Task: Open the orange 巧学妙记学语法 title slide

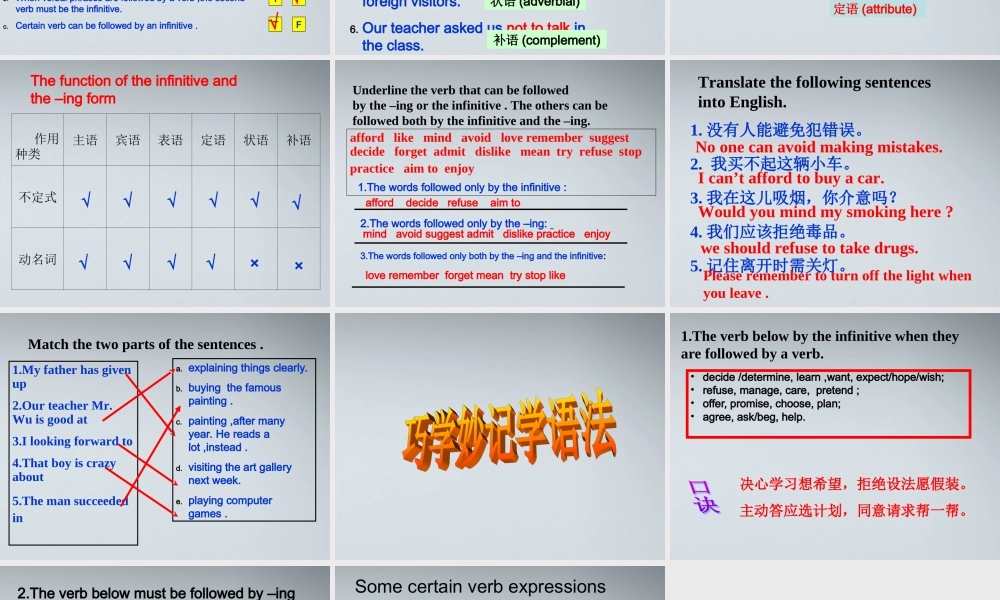Action: 499,436
